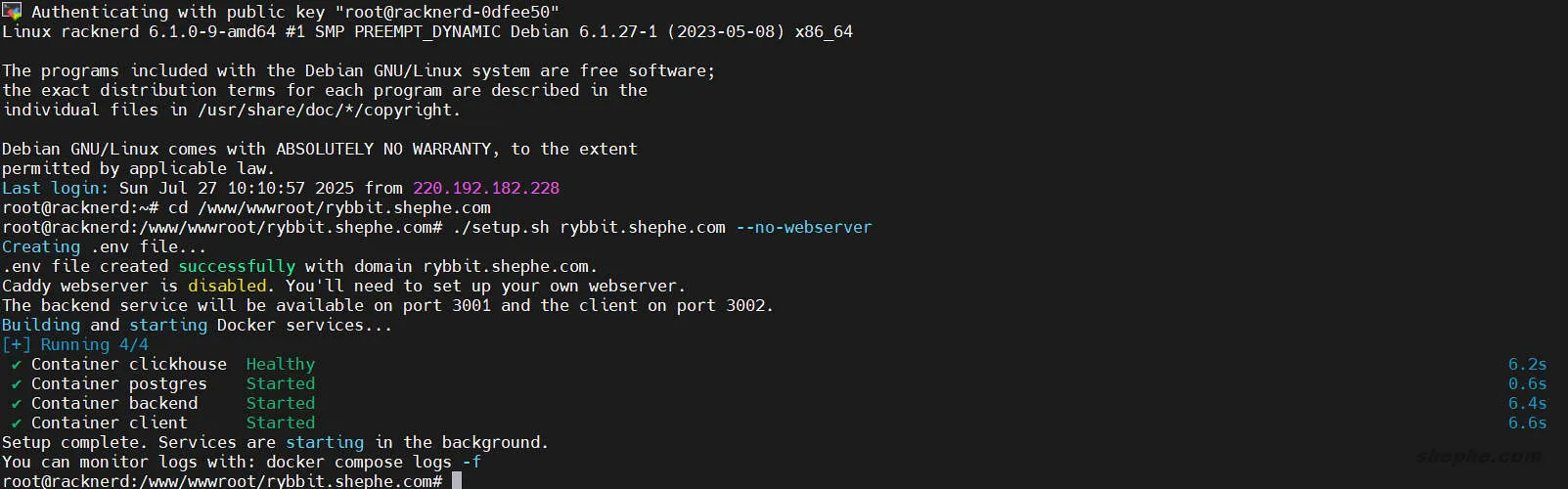Click the Healthy status of clickhouse

[281, 364]
